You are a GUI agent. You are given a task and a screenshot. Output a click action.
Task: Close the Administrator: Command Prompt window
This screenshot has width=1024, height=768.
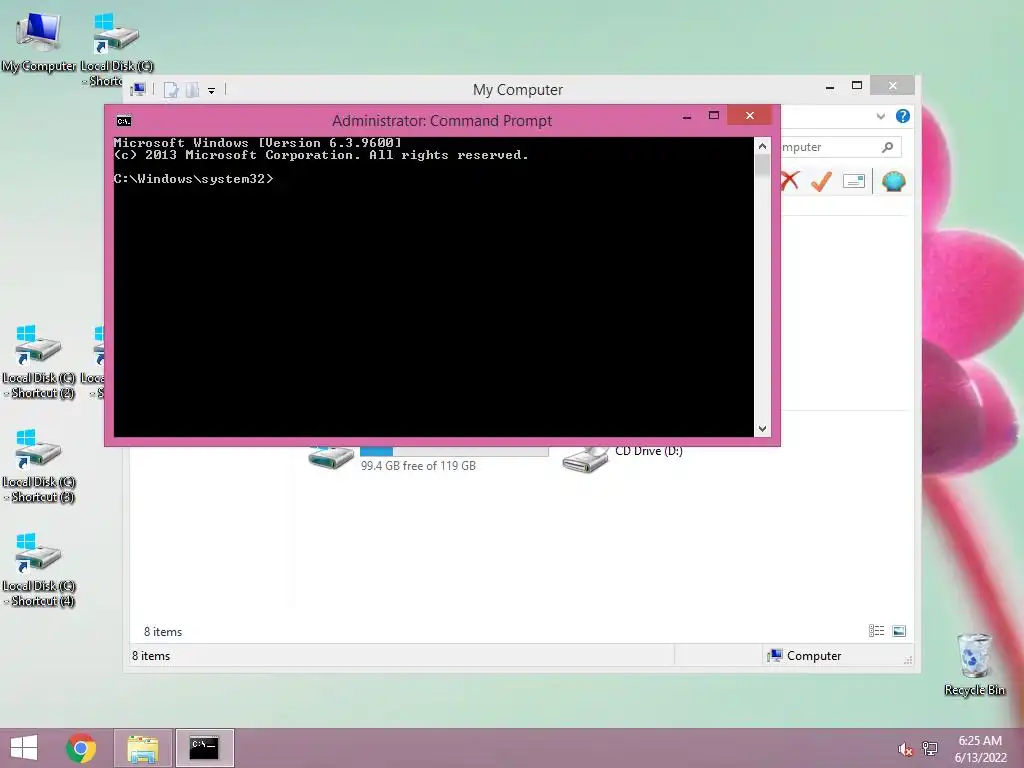coord(750,116)
